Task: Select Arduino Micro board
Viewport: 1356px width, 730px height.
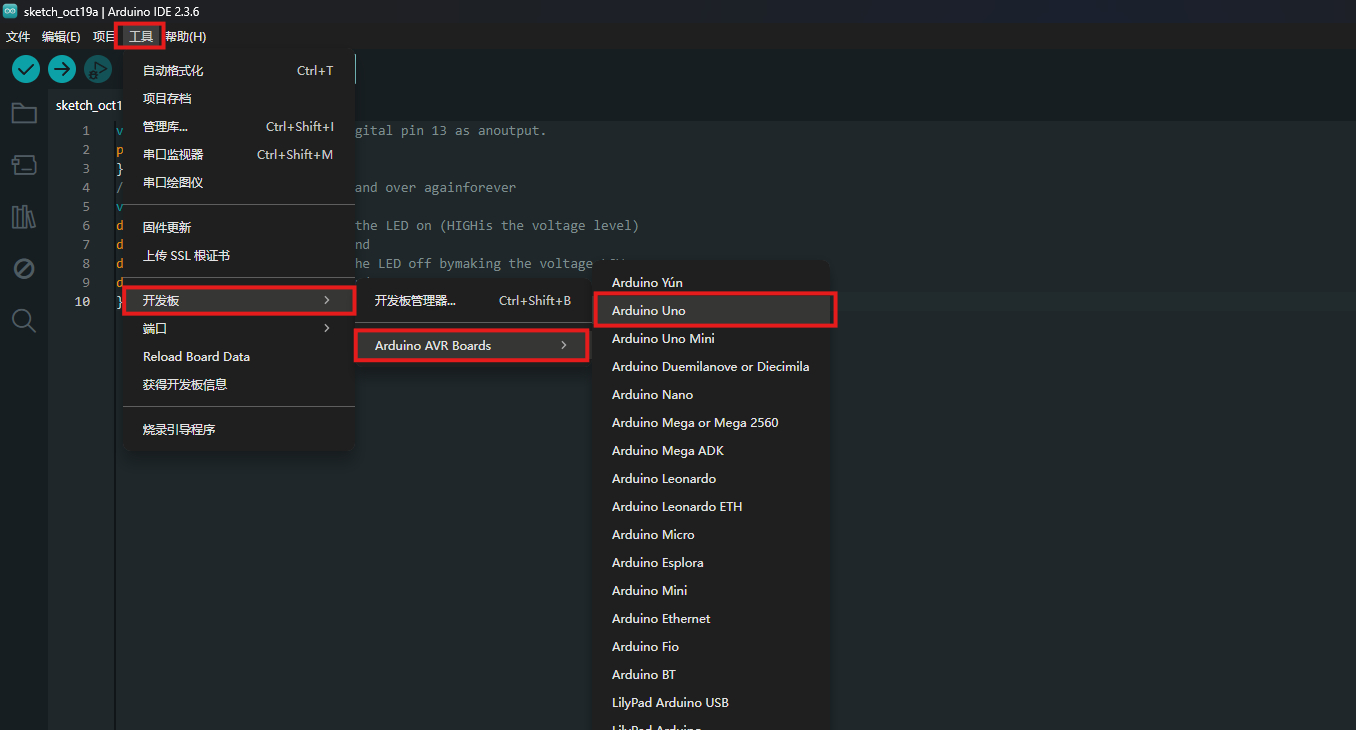Action: click(711, 535)
